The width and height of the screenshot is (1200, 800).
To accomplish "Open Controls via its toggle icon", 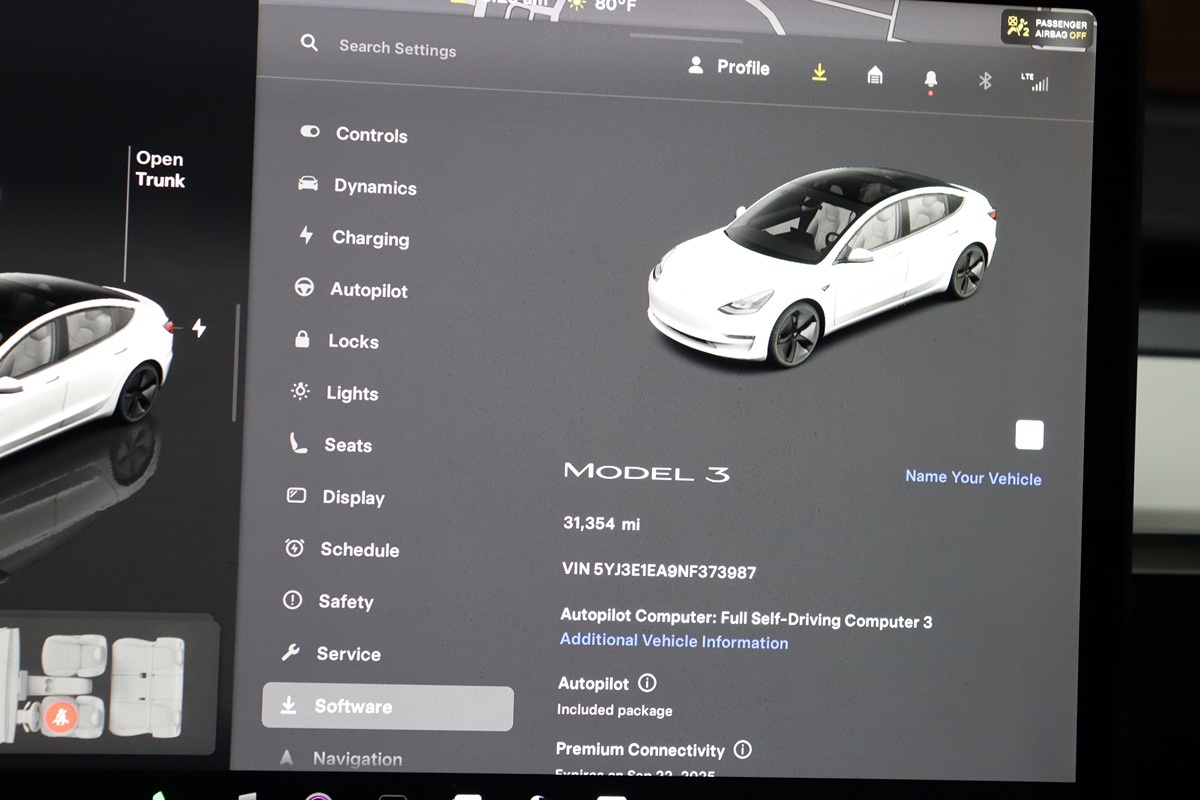I will click(310, 132).
